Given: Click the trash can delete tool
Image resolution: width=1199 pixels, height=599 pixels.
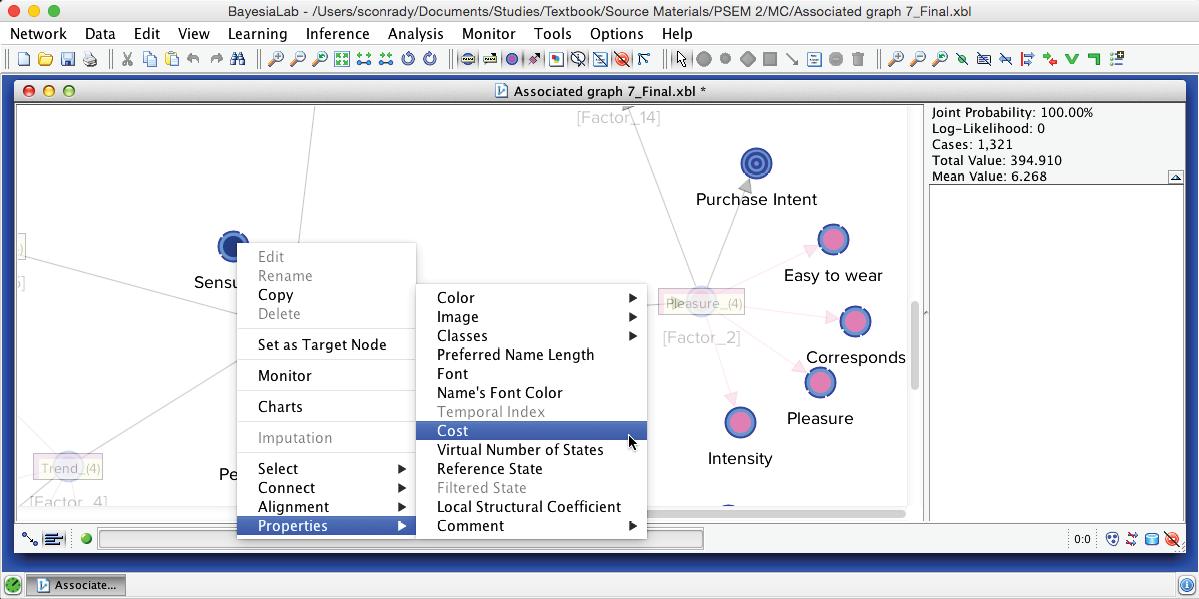Looking at the screenshot, I should point(858,59).
